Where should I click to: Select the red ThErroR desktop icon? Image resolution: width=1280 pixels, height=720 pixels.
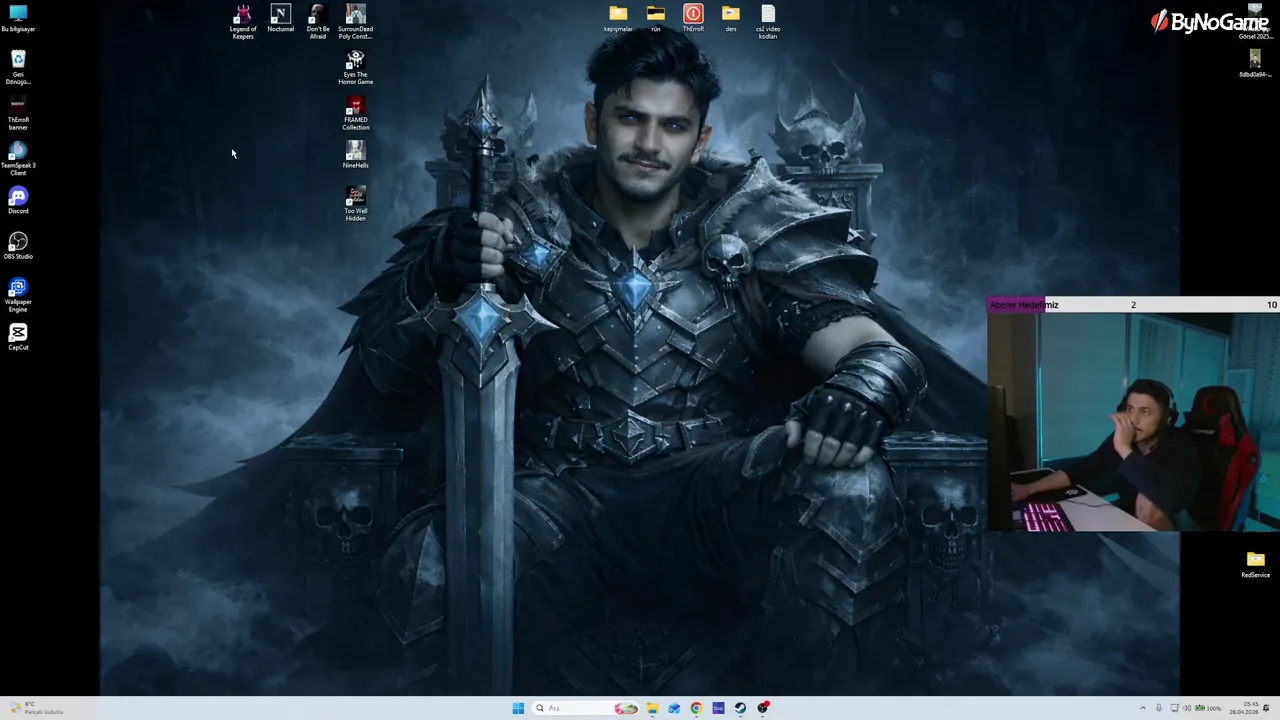coord(693,18)
